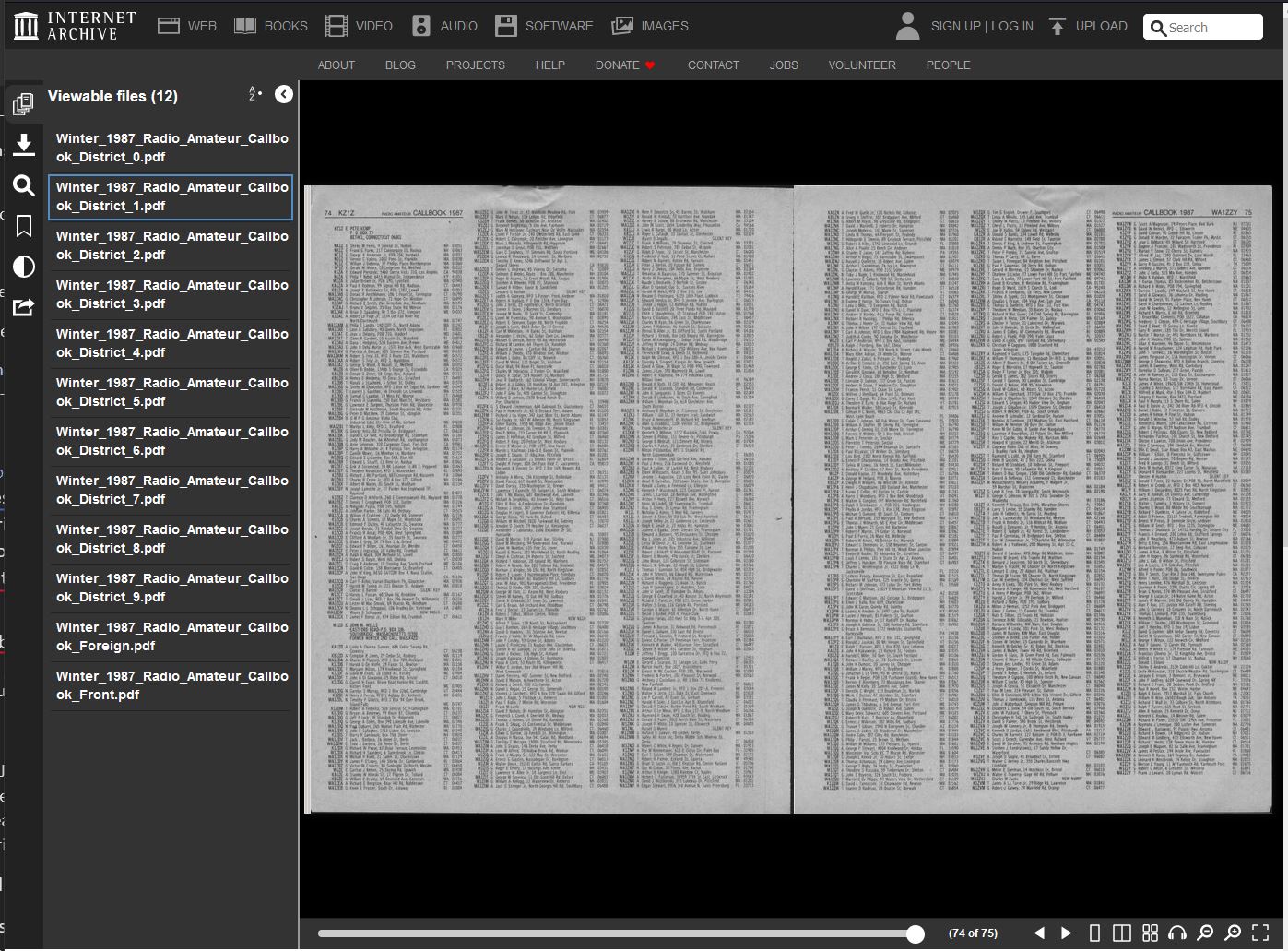This screenshot has width=1288, height=951.
Task: Open the search-inside magnifier icon
Action: (x=24, y=185)
